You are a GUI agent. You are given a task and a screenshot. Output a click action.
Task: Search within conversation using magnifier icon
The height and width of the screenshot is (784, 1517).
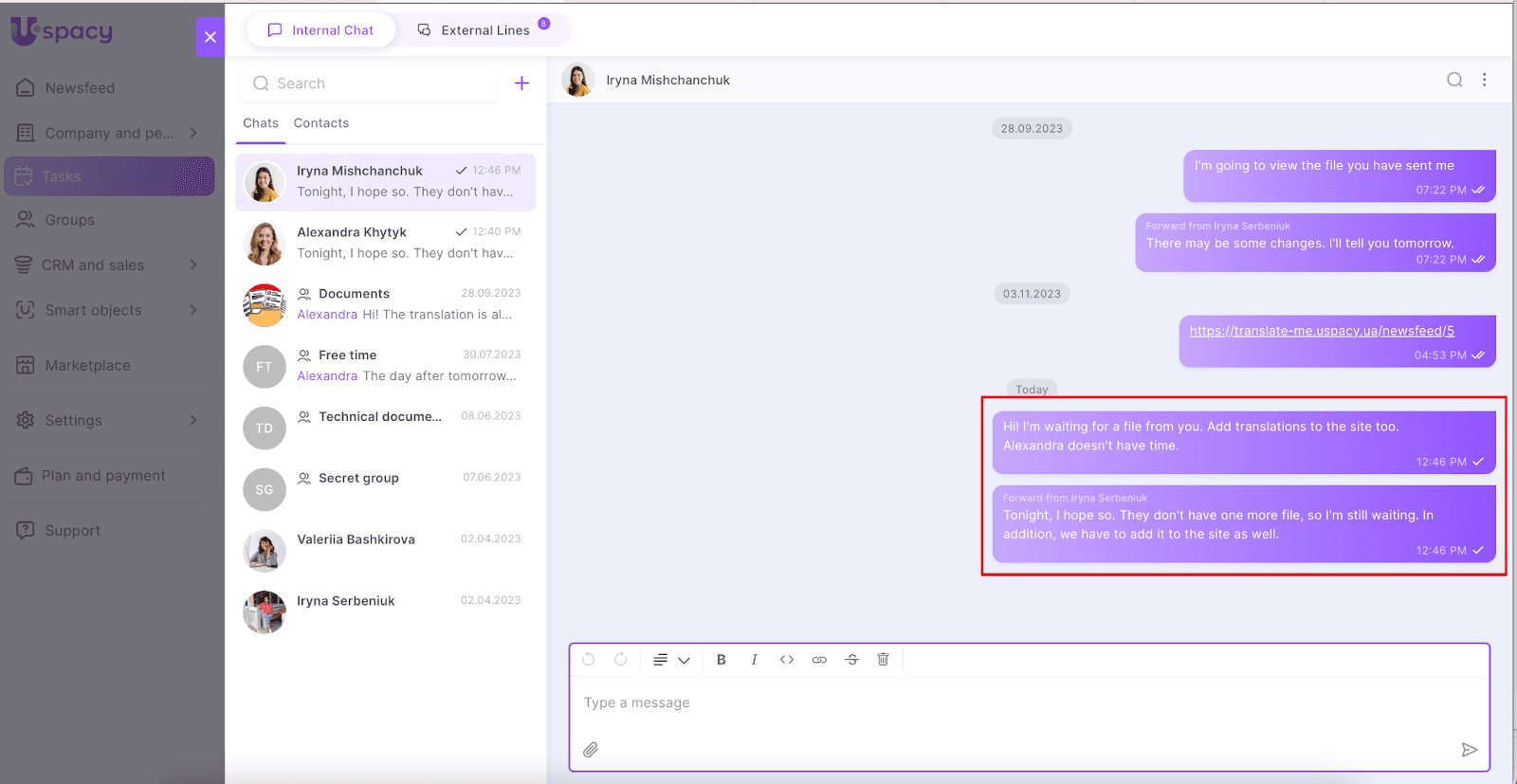1453,81
